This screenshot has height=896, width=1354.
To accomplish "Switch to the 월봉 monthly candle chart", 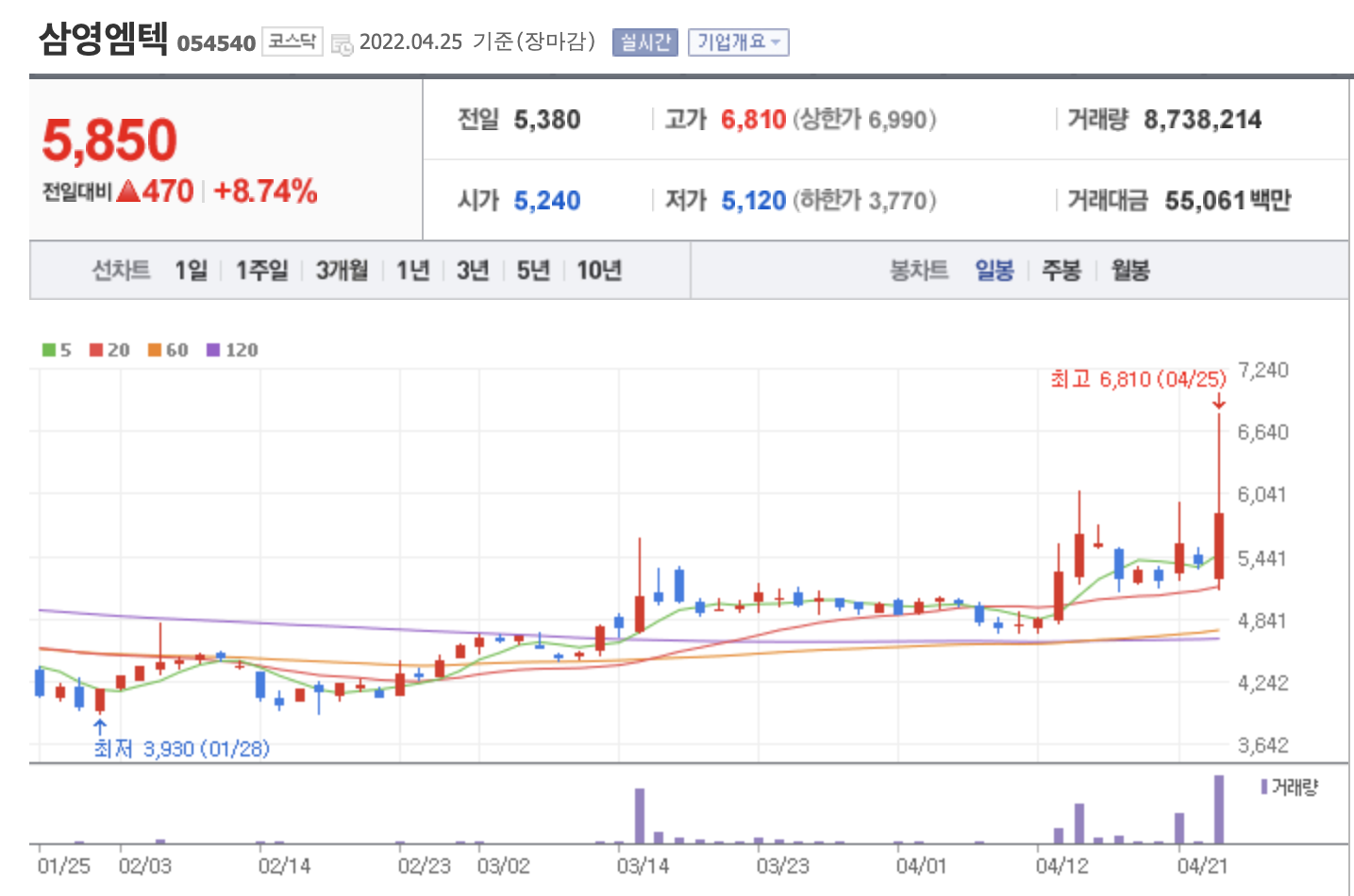I will [x=1130, y=271].
